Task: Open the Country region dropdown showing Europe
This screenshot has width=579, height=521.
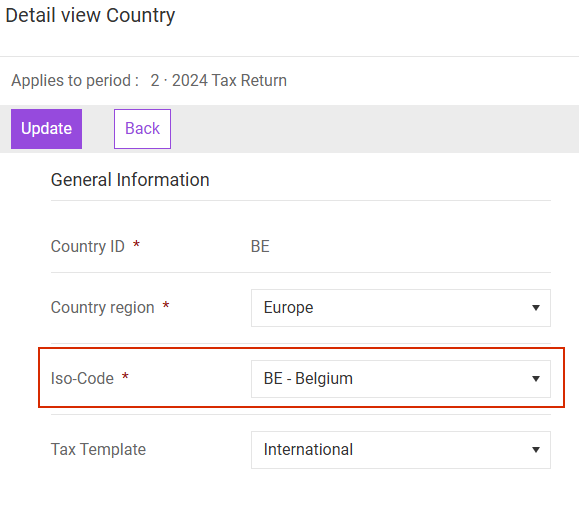Action: tap(401, 308)
